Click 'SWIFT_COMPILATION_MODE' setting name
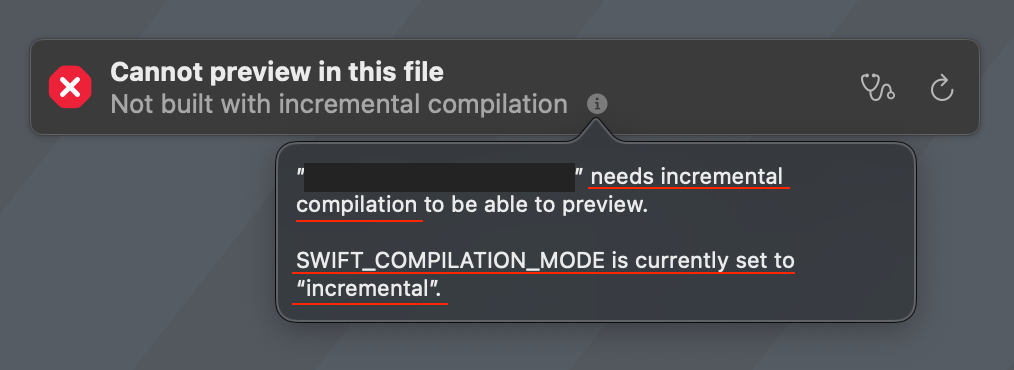This screenshot has width=1014, height=370. click(451, 261)
